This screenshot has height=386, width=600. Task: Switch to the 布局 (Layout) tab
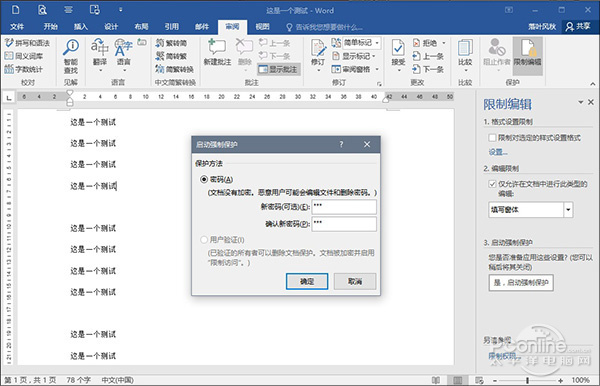[x=141, y=27]
